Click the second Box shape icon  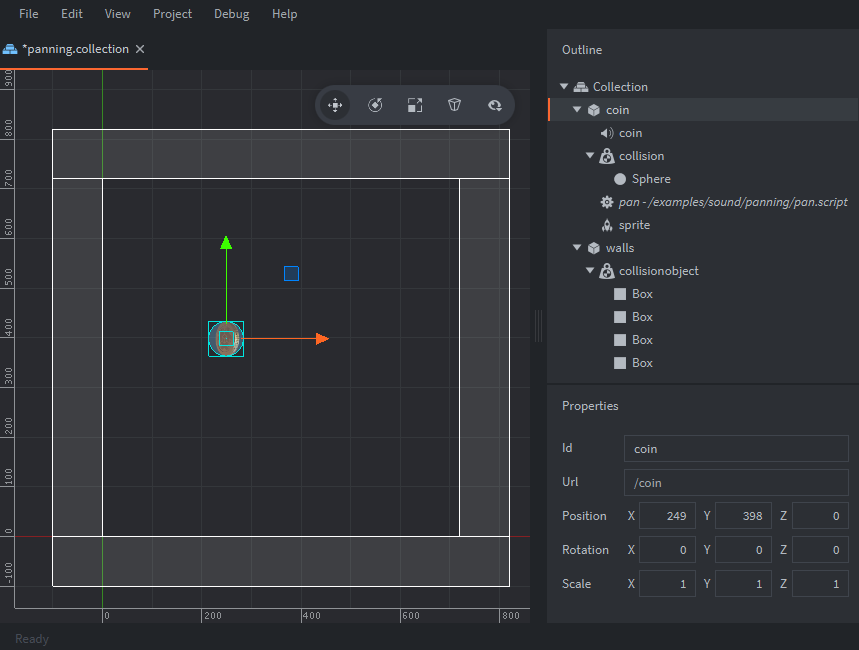pyautogui.click(x=620, y=317)
